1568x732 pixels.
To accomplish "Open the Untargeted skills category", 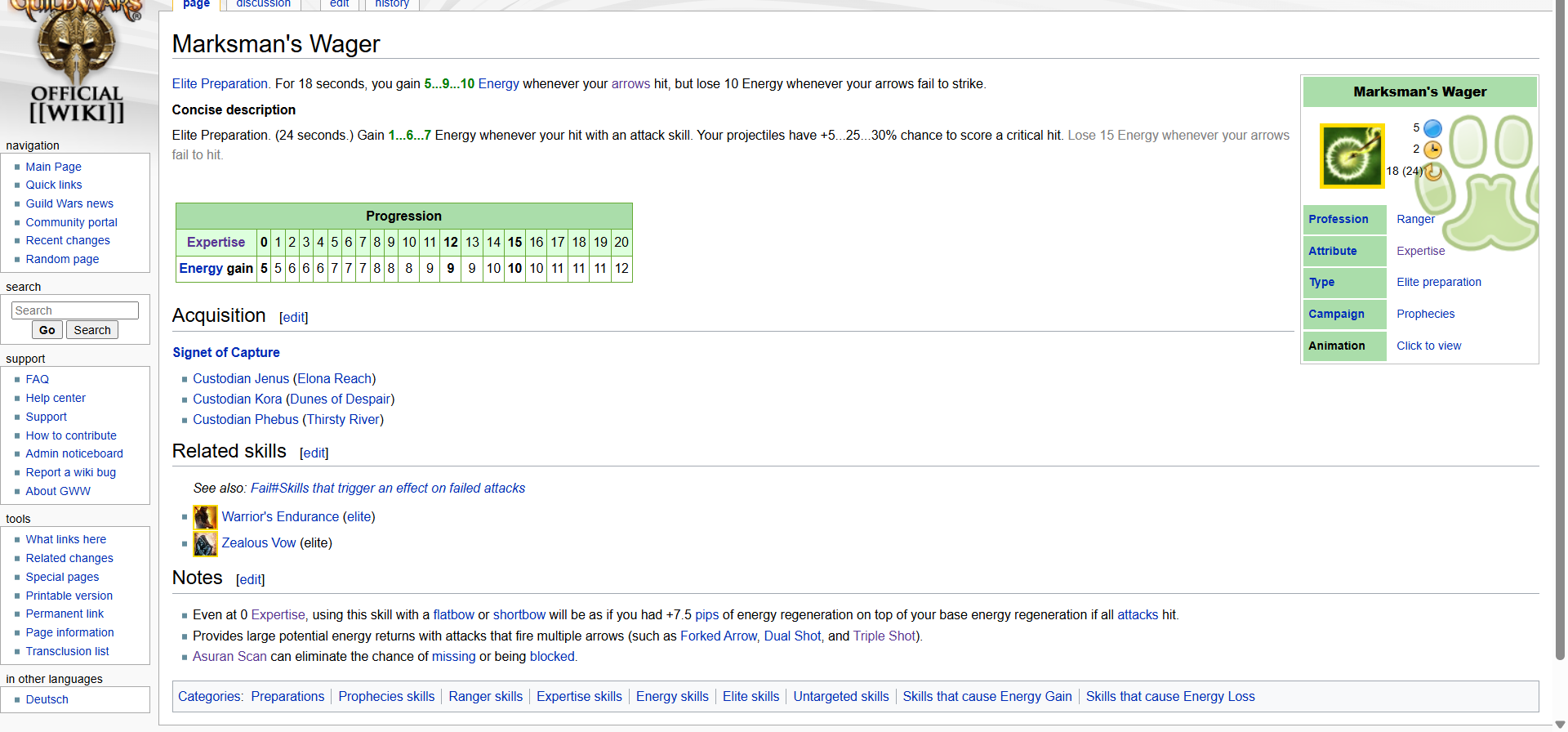I will pos(840,697).
